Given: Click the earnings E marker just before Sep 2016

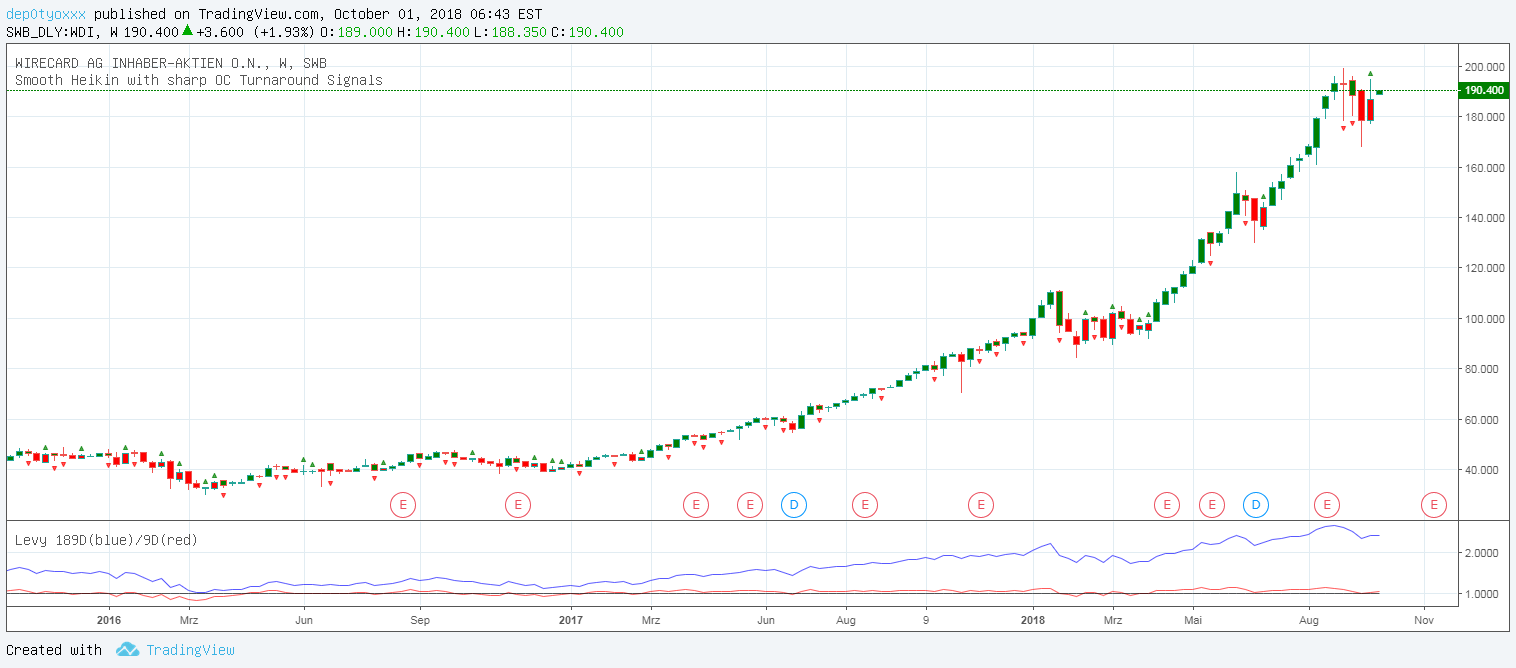Looking at the screenshot, I should tap(402, 505).
